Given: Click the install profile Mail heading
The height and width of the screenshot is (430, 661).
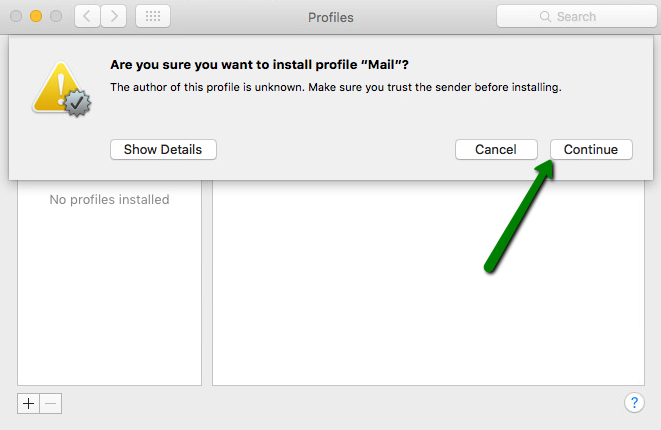Looking at the screenshot, I should (x=259, y=65).
